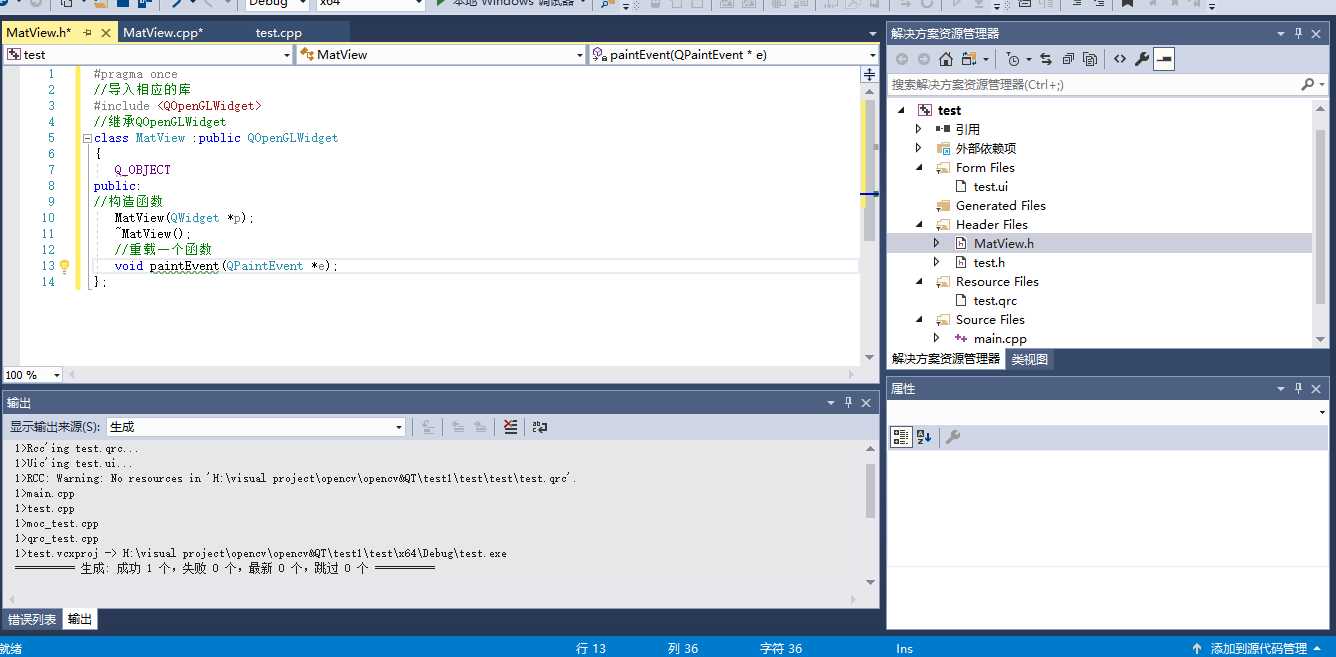Click search magnifier in Solution Explorer
The width and height of the screenshot is (1336, 657).
tap(1306, 84)
